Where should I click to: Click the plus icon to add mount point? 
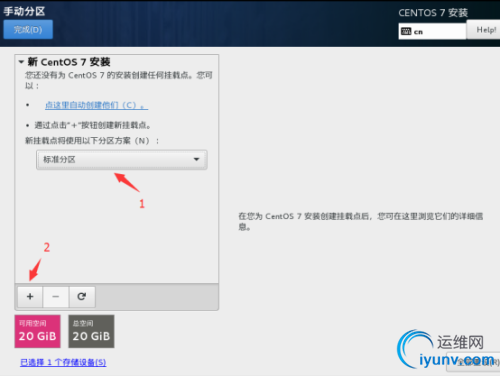click(x=30, y=296)
